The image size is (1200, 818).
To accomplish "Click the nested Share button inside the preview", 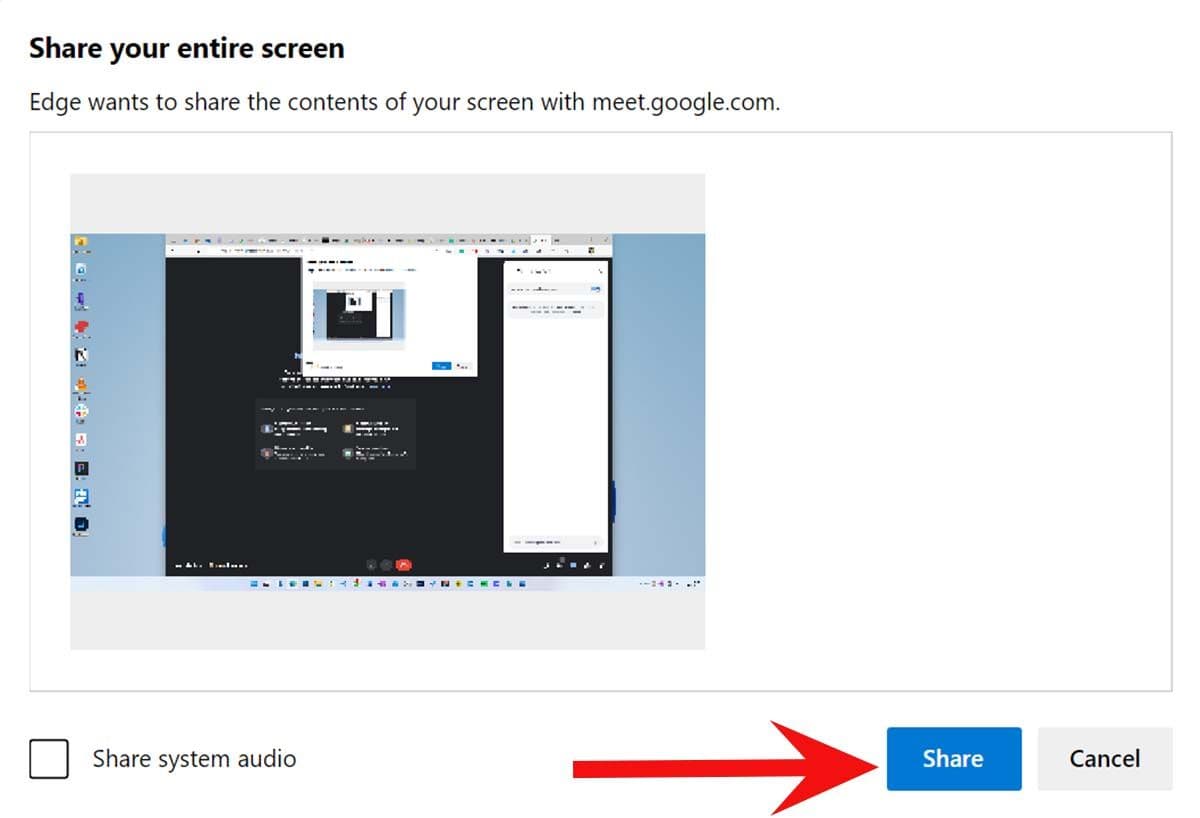I will coord(441,366).
